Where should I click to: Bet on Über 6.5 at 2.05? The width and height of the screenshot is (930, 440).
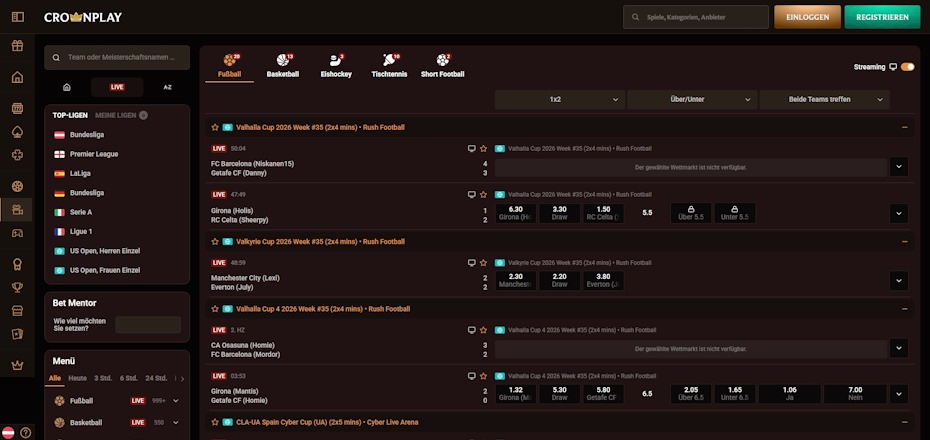691,394
